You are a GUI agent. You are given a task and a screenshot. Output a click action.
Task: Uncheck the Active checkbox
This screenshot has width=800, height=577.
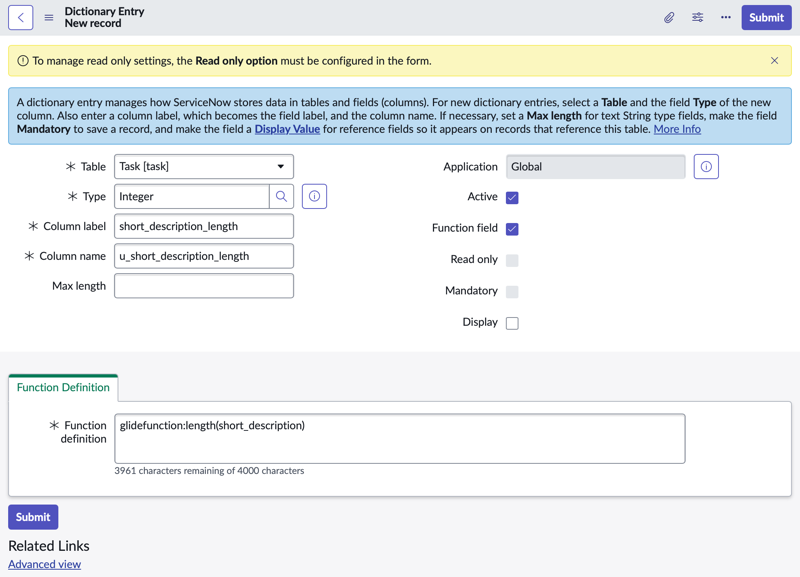pyautogui.click(x=512, y=197)
